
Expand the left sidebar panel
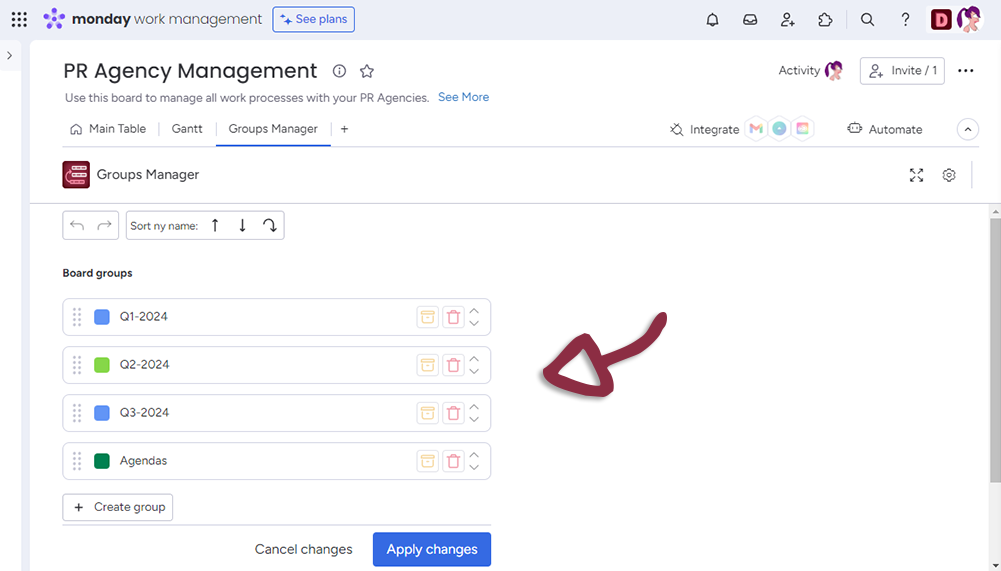coord(9,55)
